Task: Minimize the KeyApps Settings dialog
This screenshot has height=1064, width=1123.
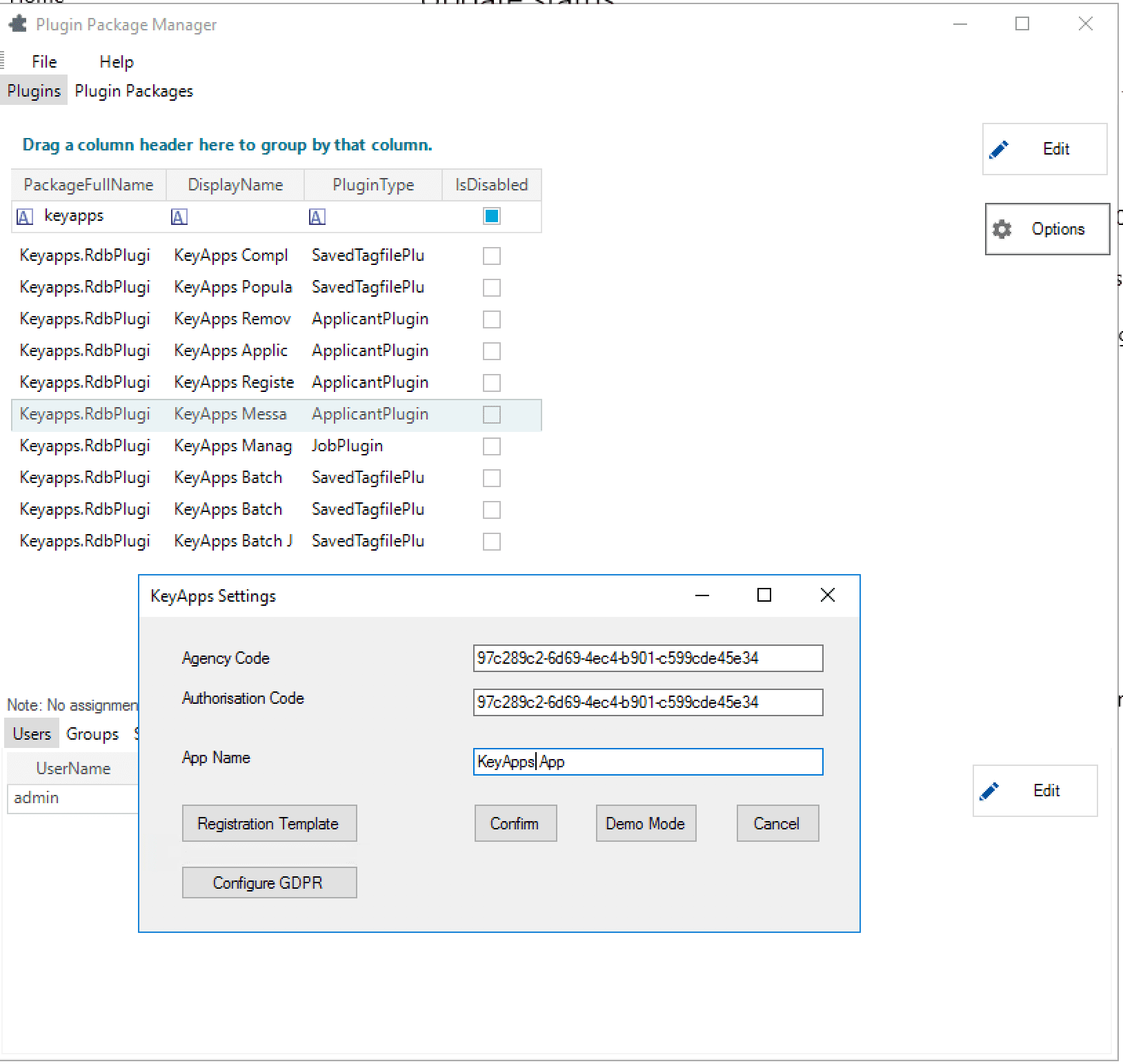Action: (x=702, y=595)
